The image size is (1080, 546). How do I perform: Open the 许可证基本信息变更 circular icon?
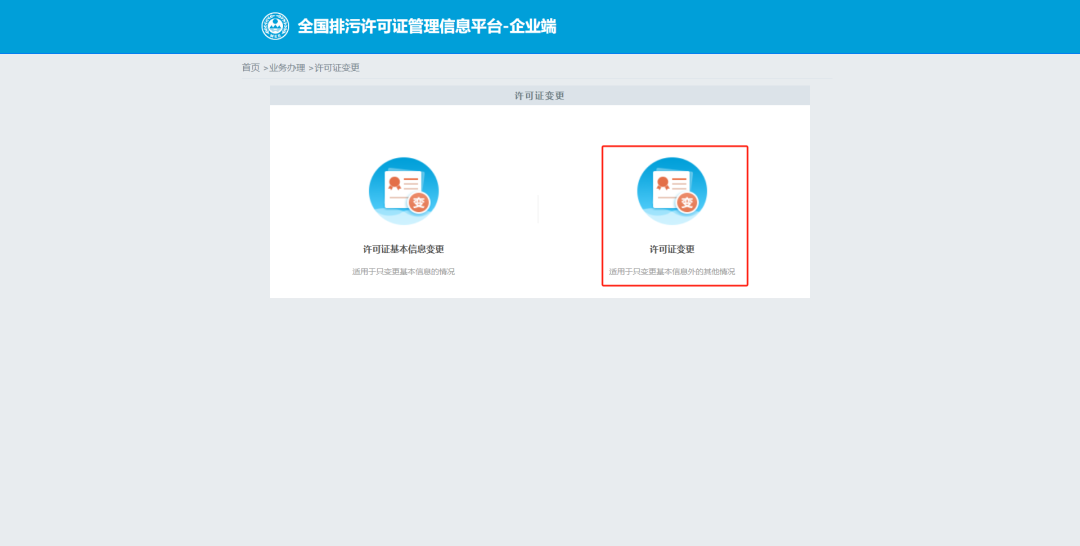point(403,190)
